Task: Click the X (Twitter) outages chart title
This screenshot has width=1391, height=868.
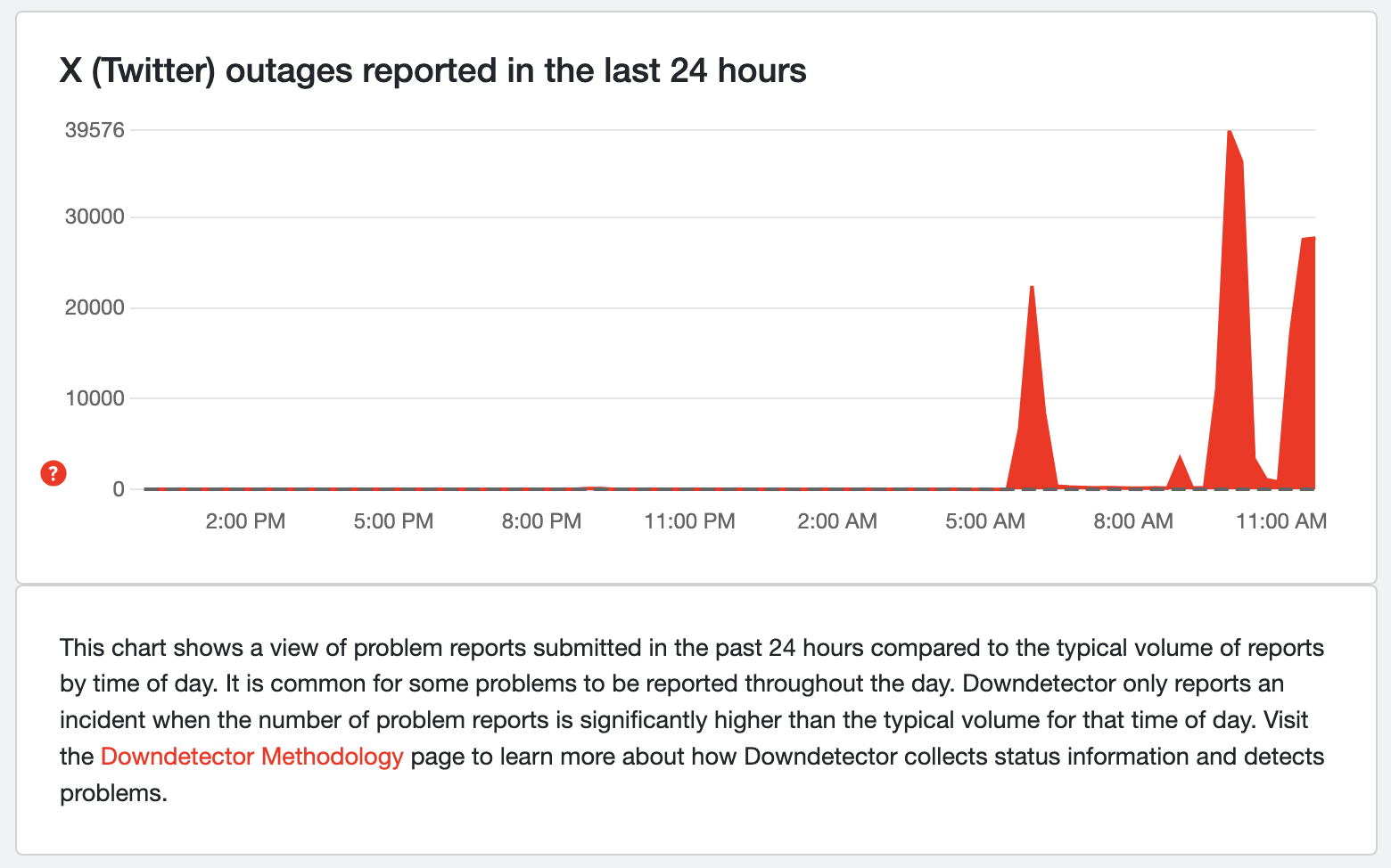Action: pos(432,70)
